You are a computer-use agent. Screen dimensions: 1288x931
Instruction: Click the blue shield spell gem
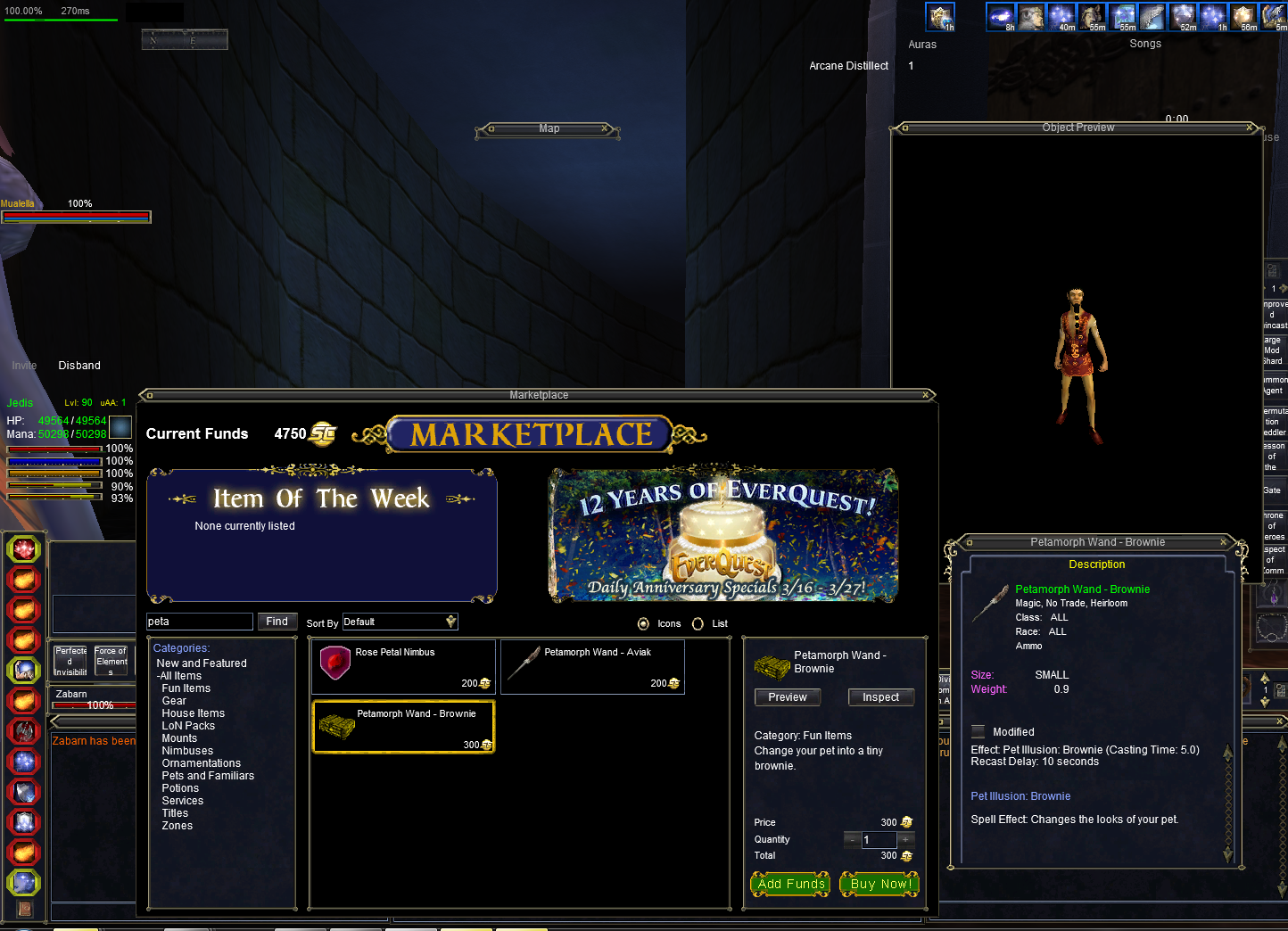coord(24,792)
